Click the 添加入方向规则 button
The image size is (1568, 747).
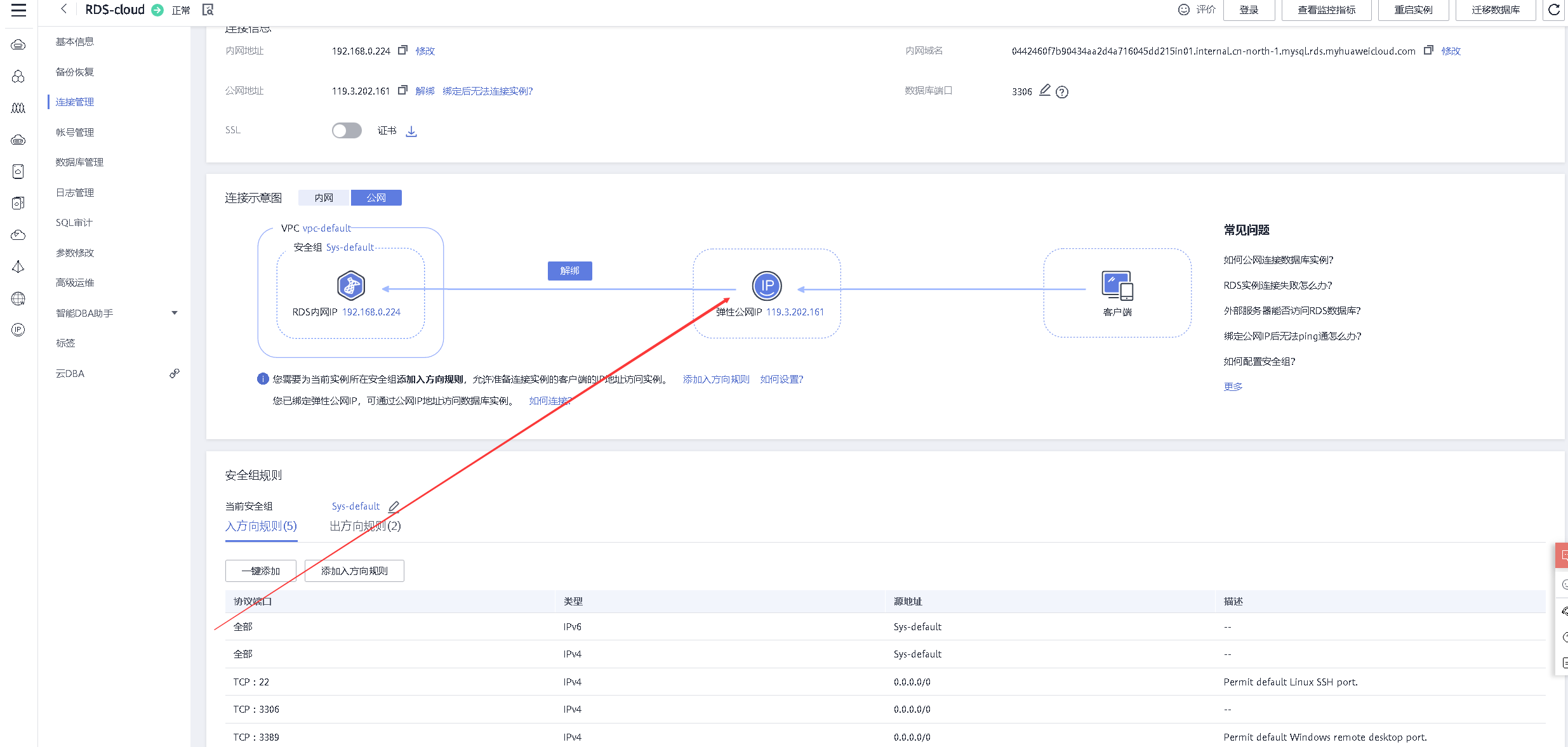click(x=354, y=571)
